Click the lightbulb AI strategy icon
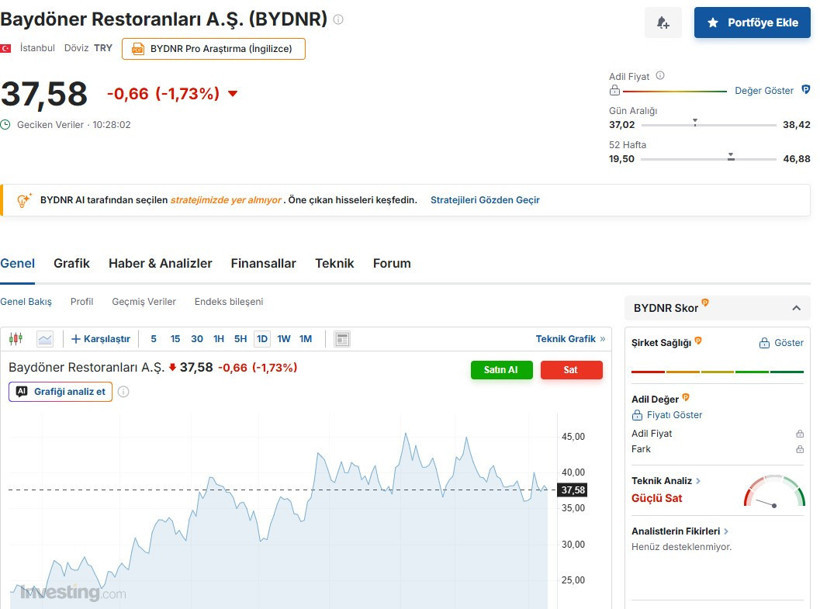 tap(24, 200)
